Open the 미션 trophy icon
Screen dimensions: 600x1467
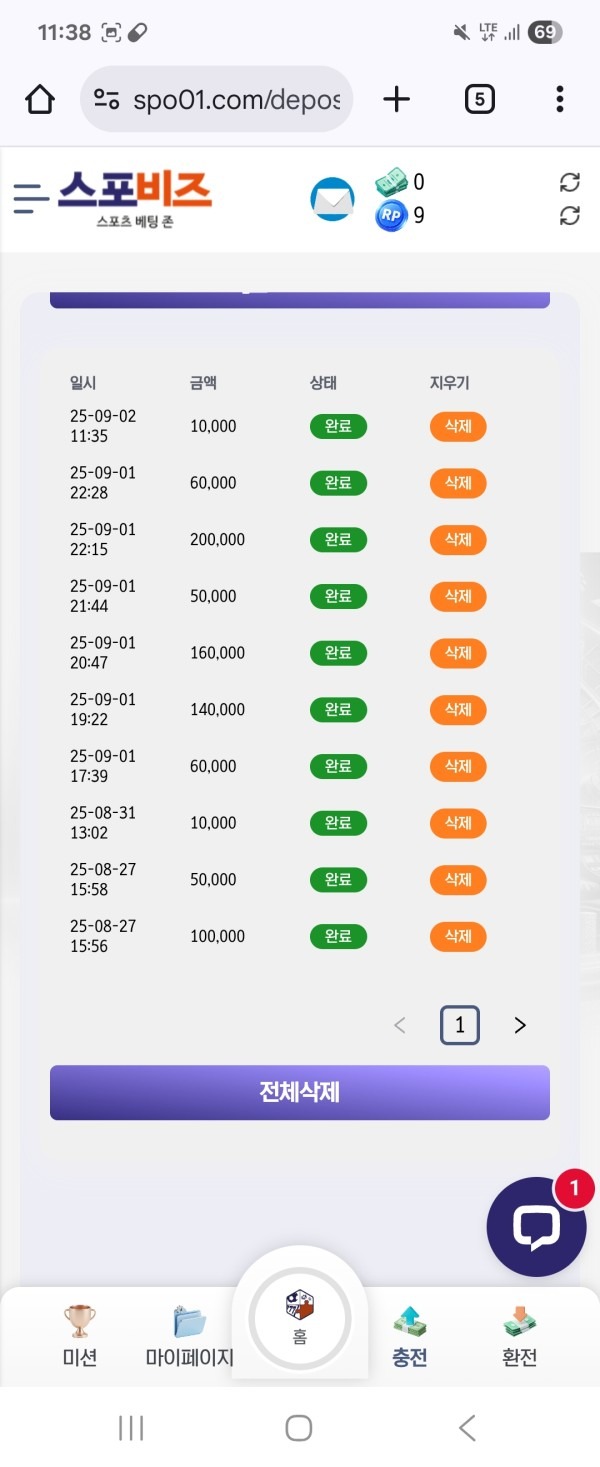pos(79,1322)
